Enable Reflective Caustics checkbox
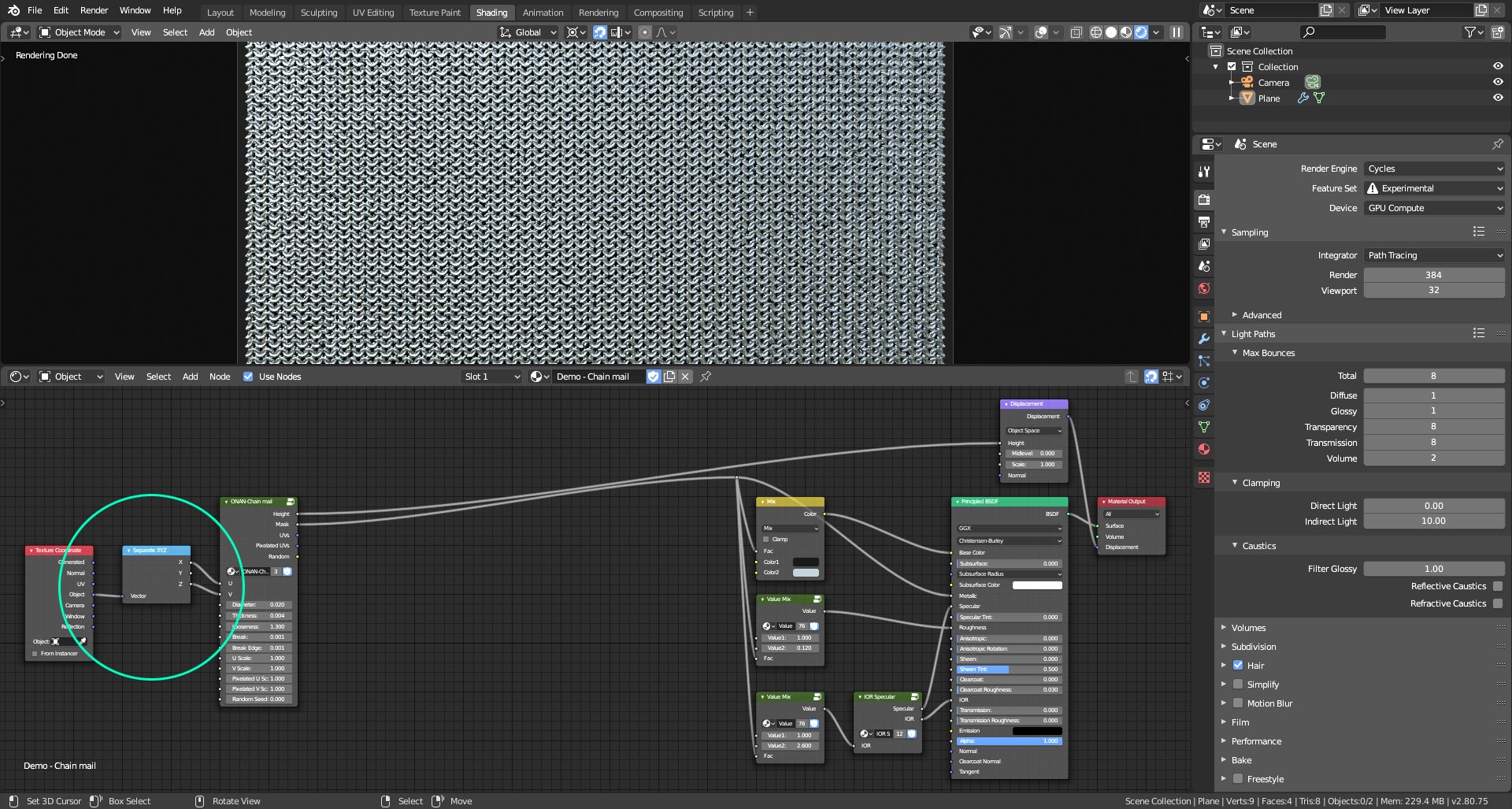This screenshot has height=809, width=1512. click(x=1498, y=586)
